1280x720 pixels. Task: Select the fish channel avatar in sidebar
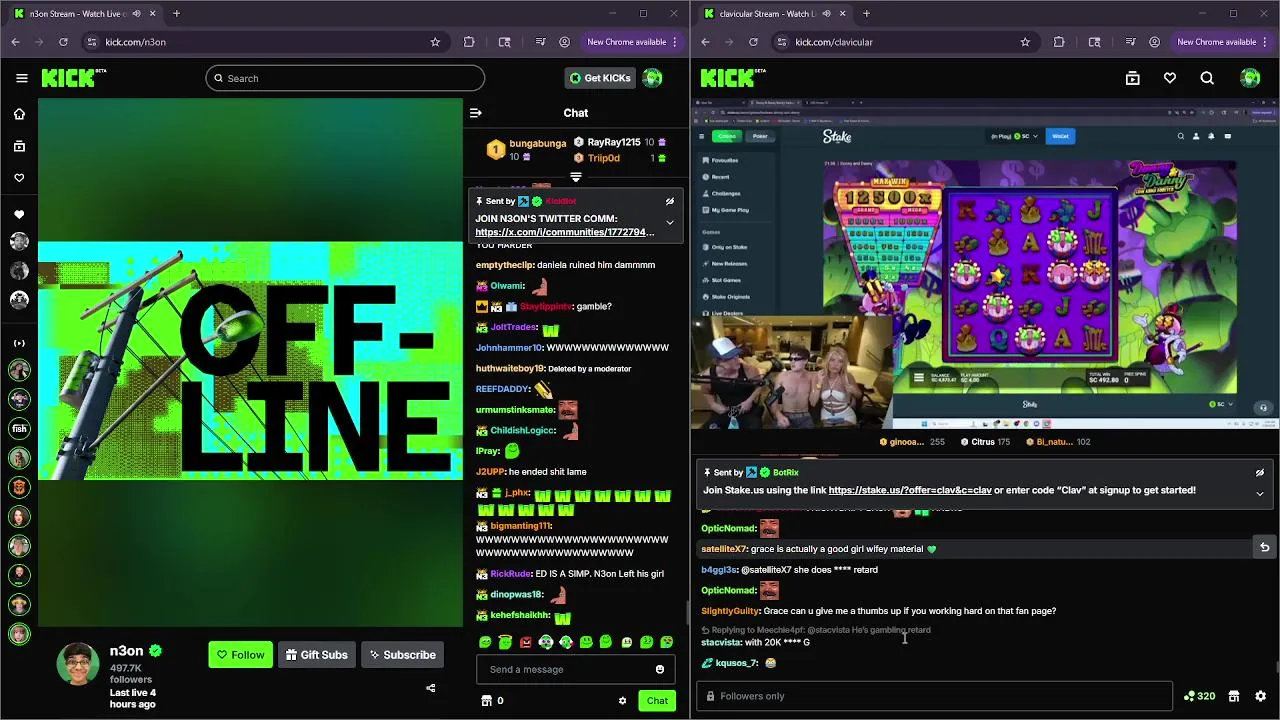click(x=19, y=429)
